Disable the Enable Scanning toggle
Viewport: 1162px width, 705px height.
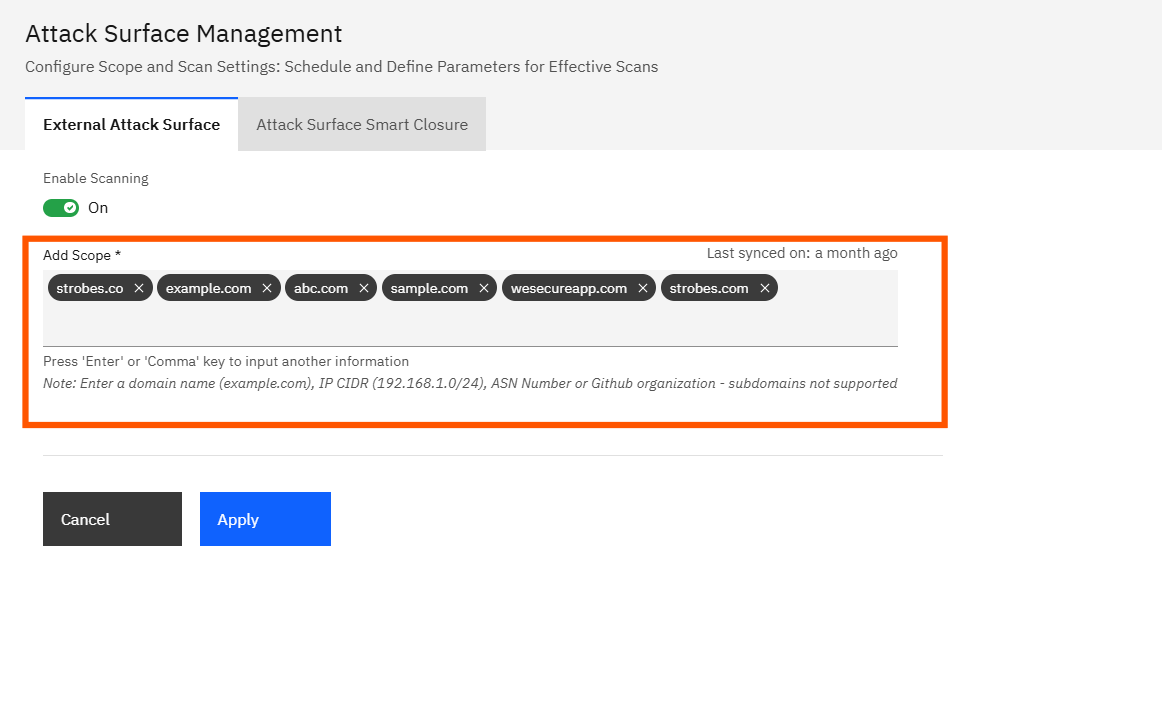[61, 208]
